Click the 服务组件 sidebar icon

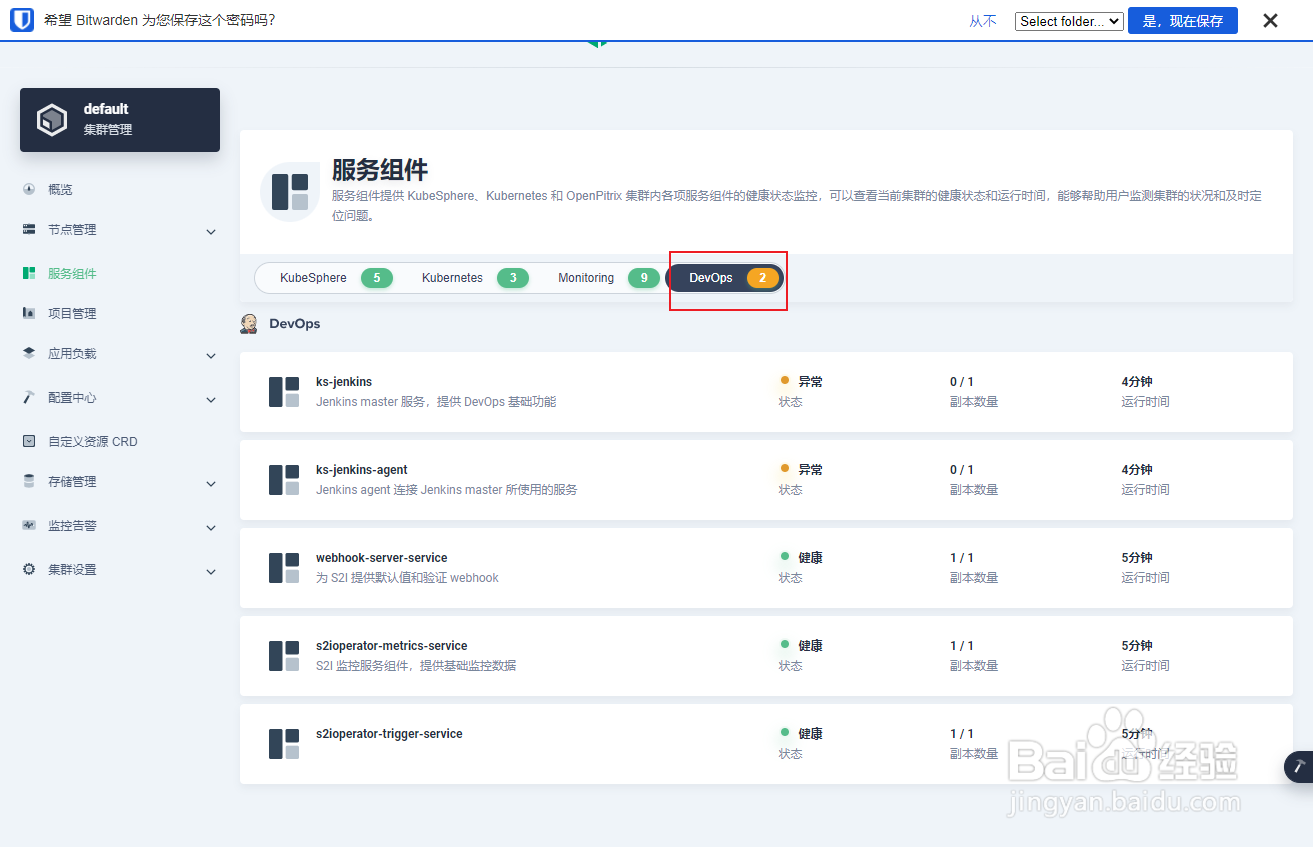(29, 273)
